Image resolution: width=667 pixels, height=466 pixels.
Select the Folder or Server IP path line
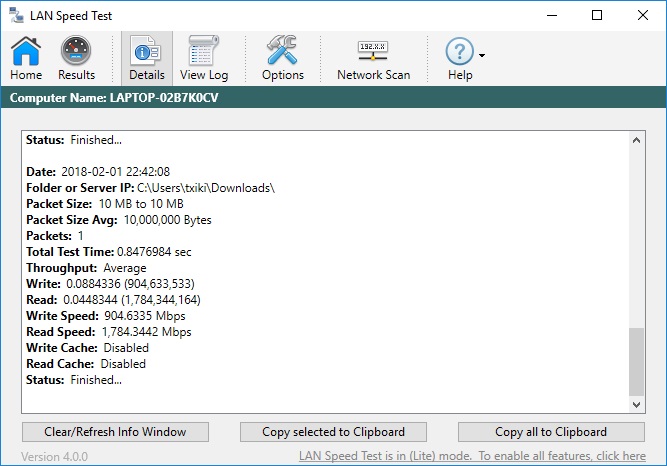[151, 188]
